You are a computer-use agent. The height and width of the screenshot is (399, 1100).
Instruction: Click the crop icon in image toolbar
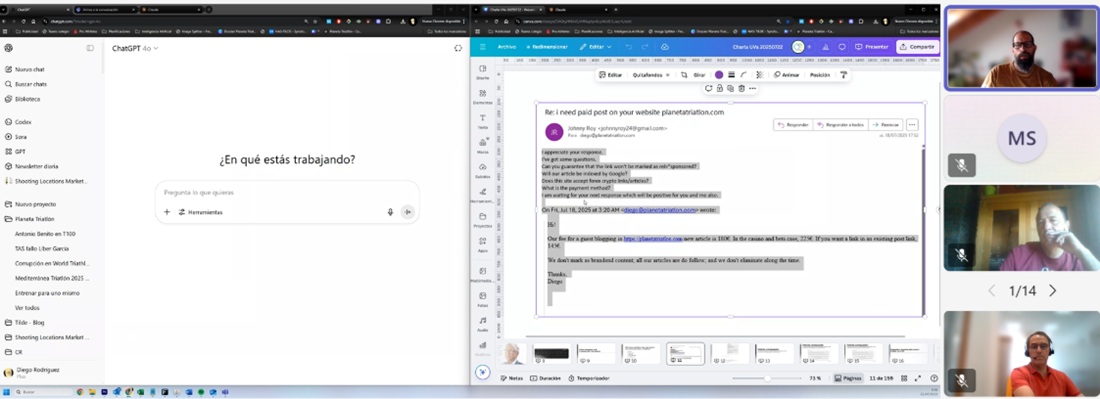684,75
